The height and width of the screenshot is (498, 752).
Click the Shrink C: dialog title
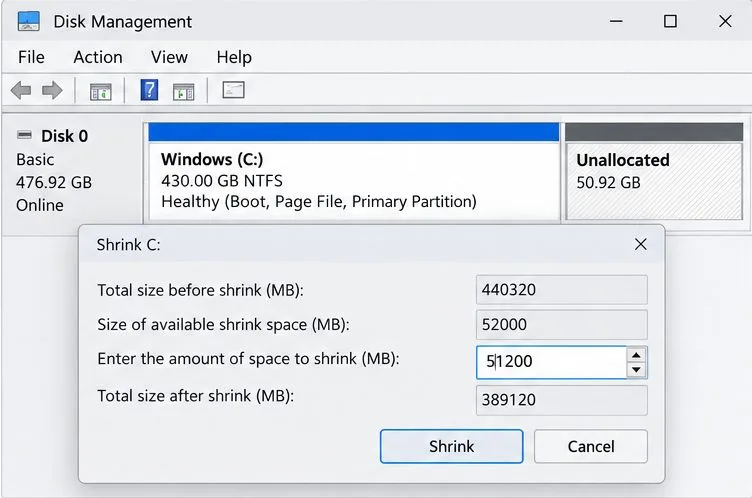tap(129, 245)
